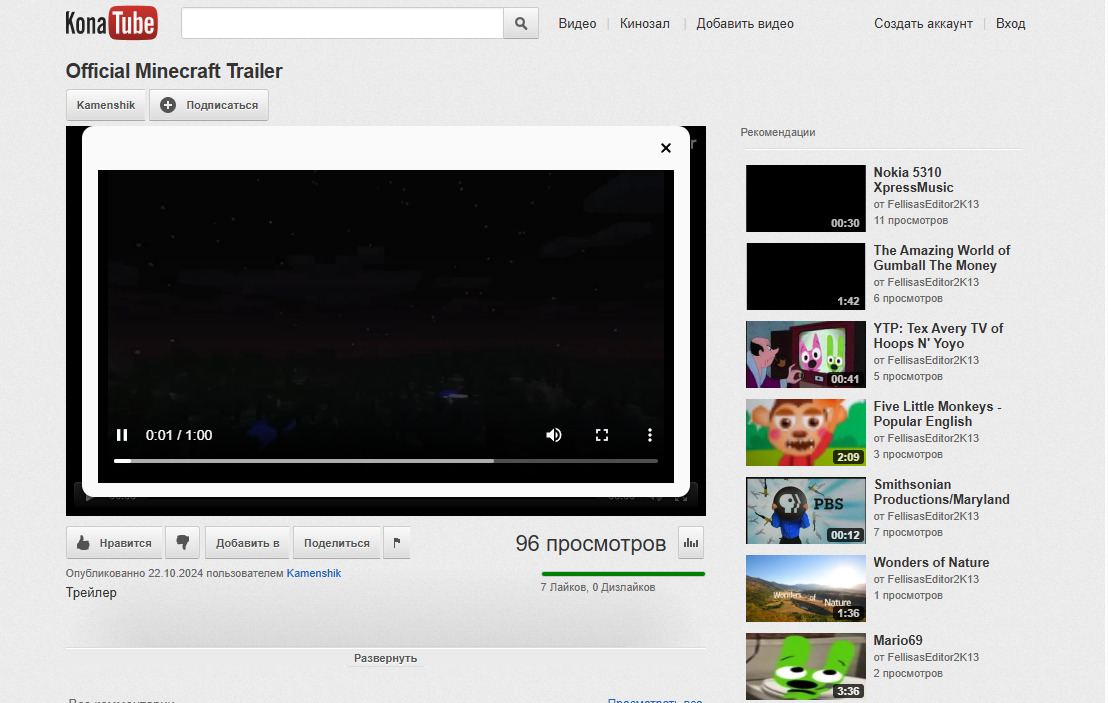Close the video popup with the X

click(666, 148)
